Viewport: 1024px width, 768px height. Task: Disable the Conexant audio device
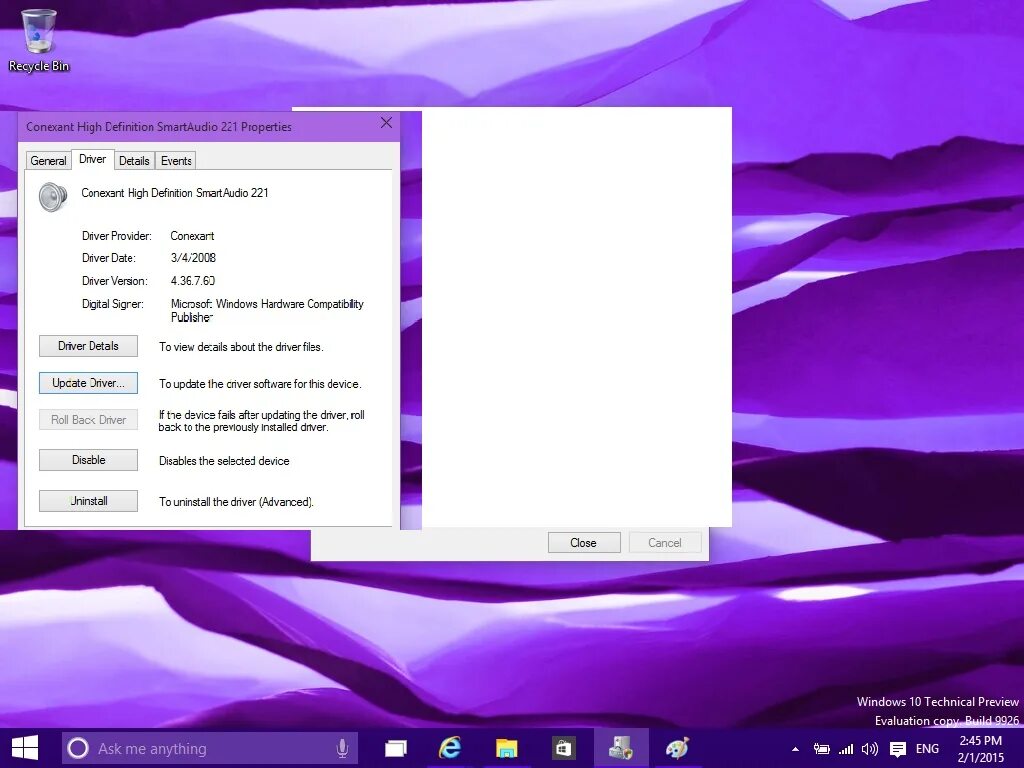click(x=88, y=460)
